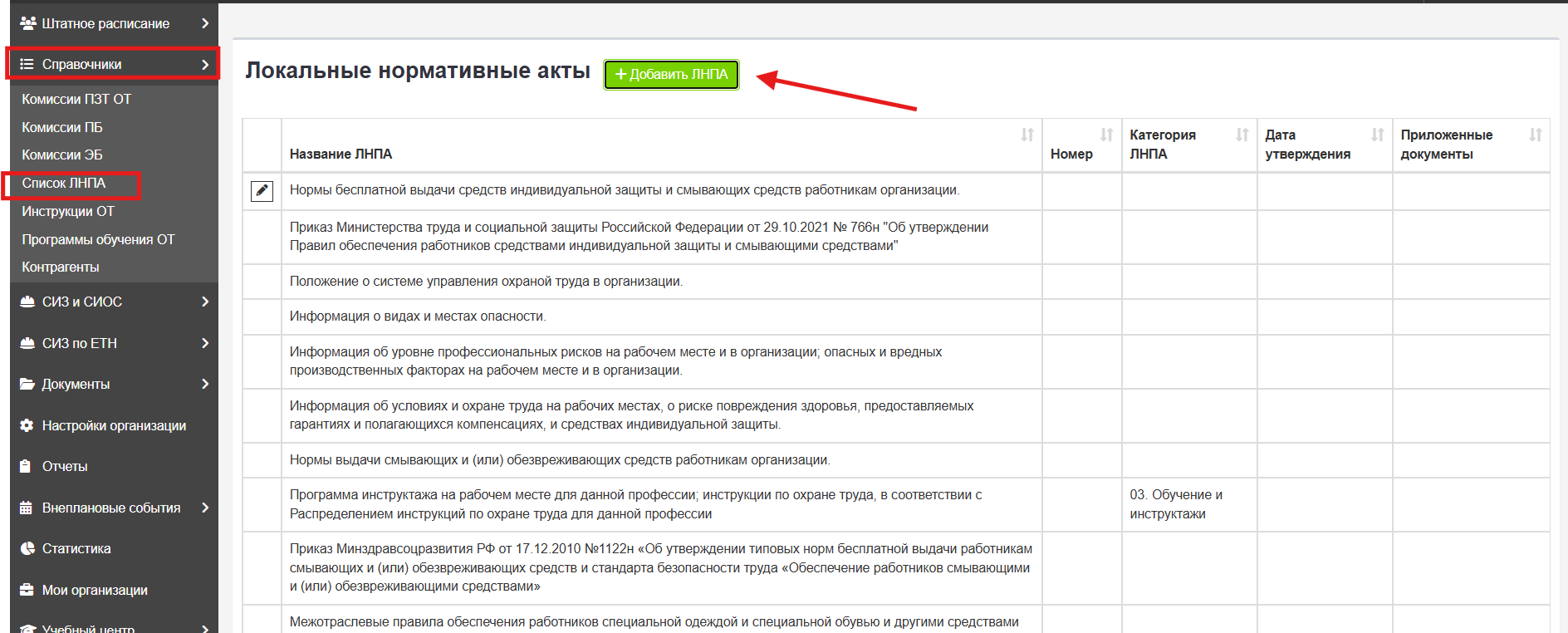Click the Отчеты clipboard icon
Image resolution: width=1568 pixels, height=633 pixels.
click(x=26, y=466)
